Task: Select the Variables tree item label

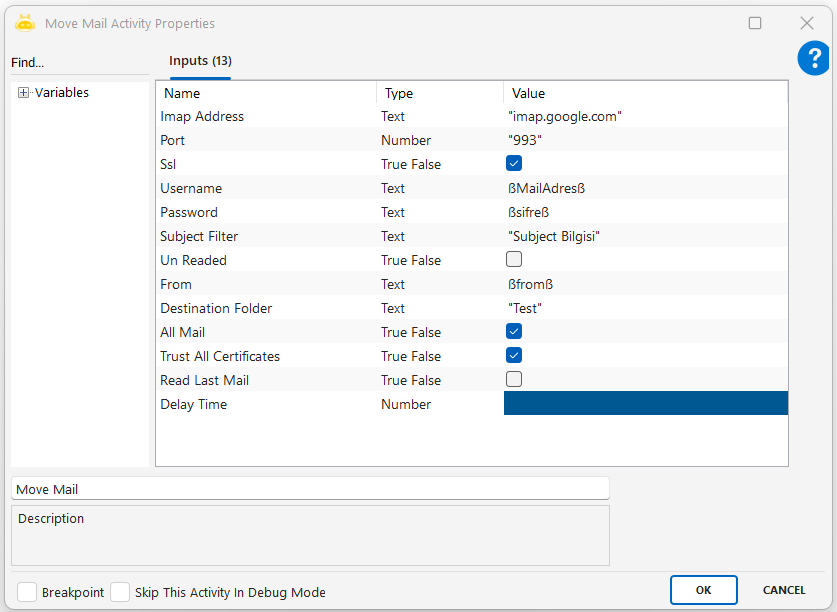Action: pos(62,93)
